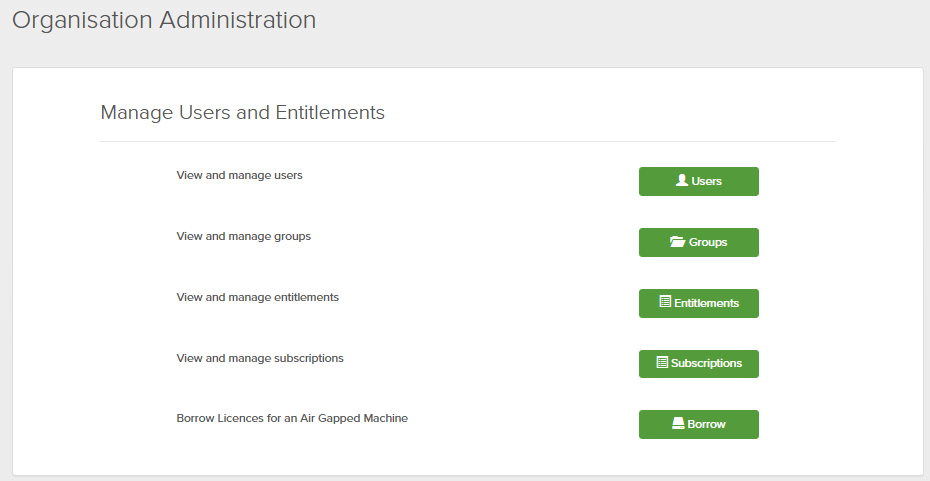Click the "Manage Users and Entitlements" heading

click(242, 112)
